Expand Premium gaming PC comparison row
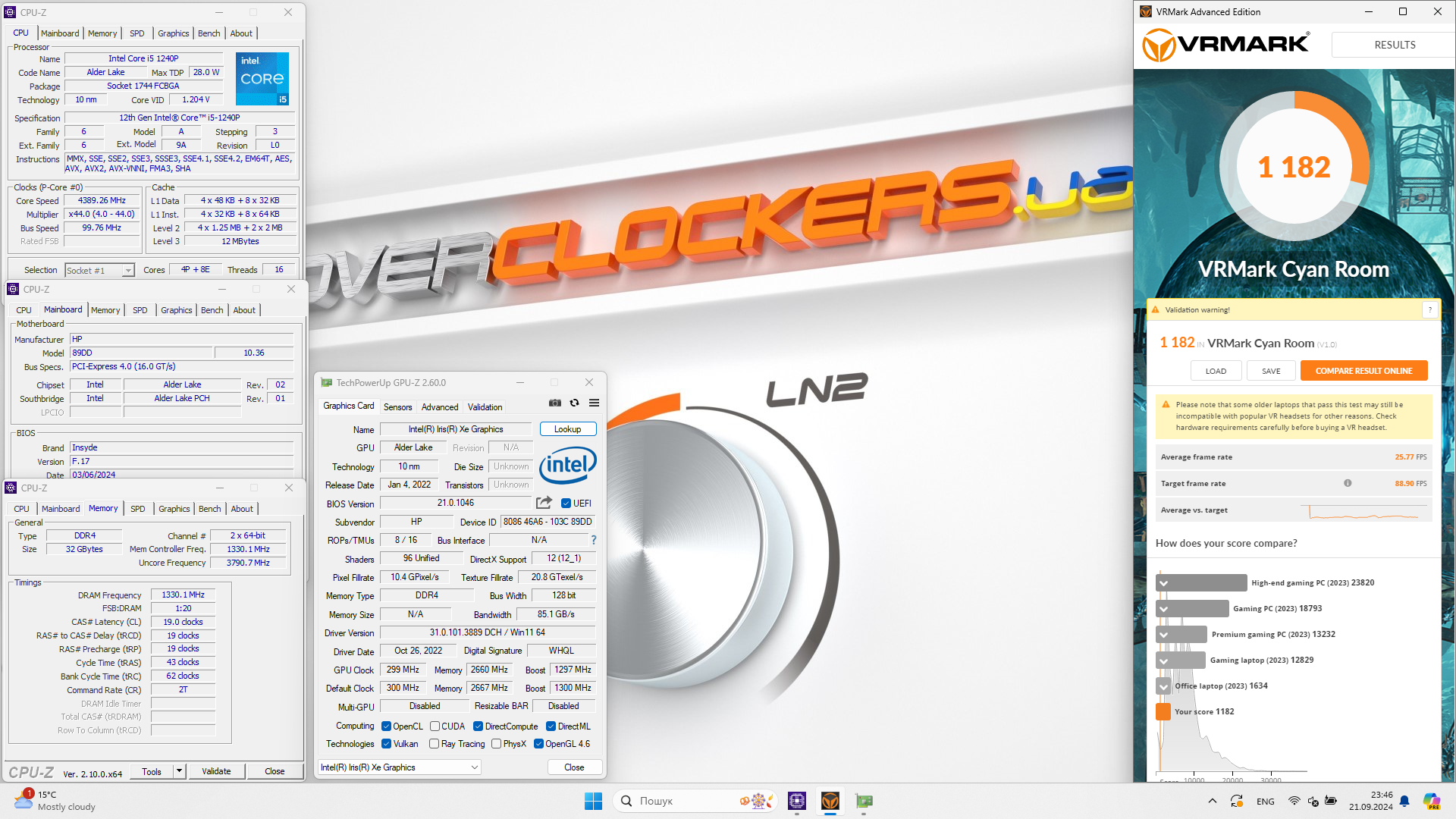The height and width of the screenshot is (819, 1456). point(1163,635)
